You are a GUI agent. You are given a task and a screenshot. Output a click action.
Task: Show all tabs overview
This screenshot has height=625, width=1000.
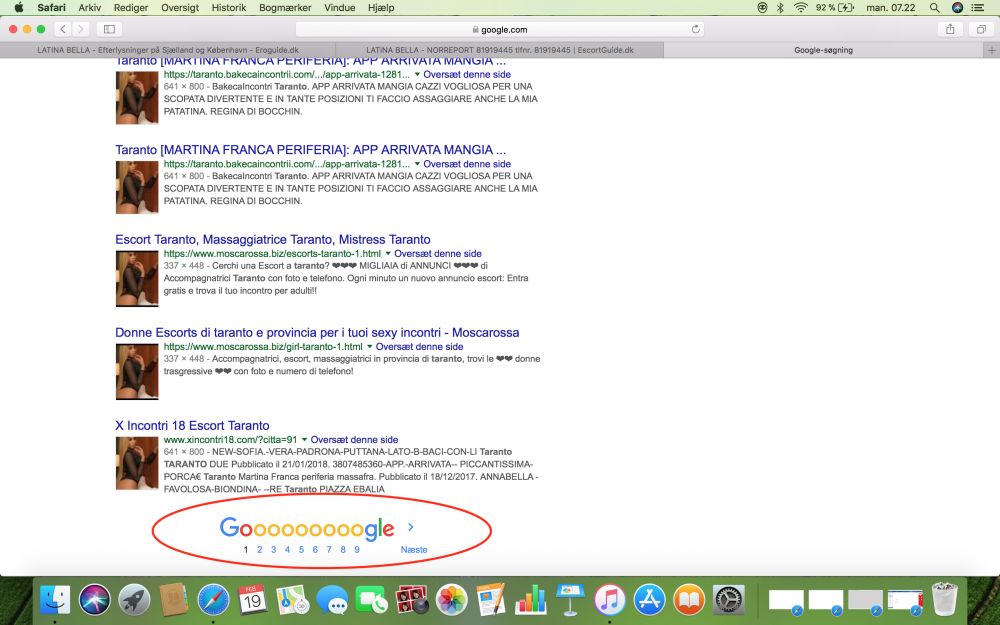tap(982, 29)
